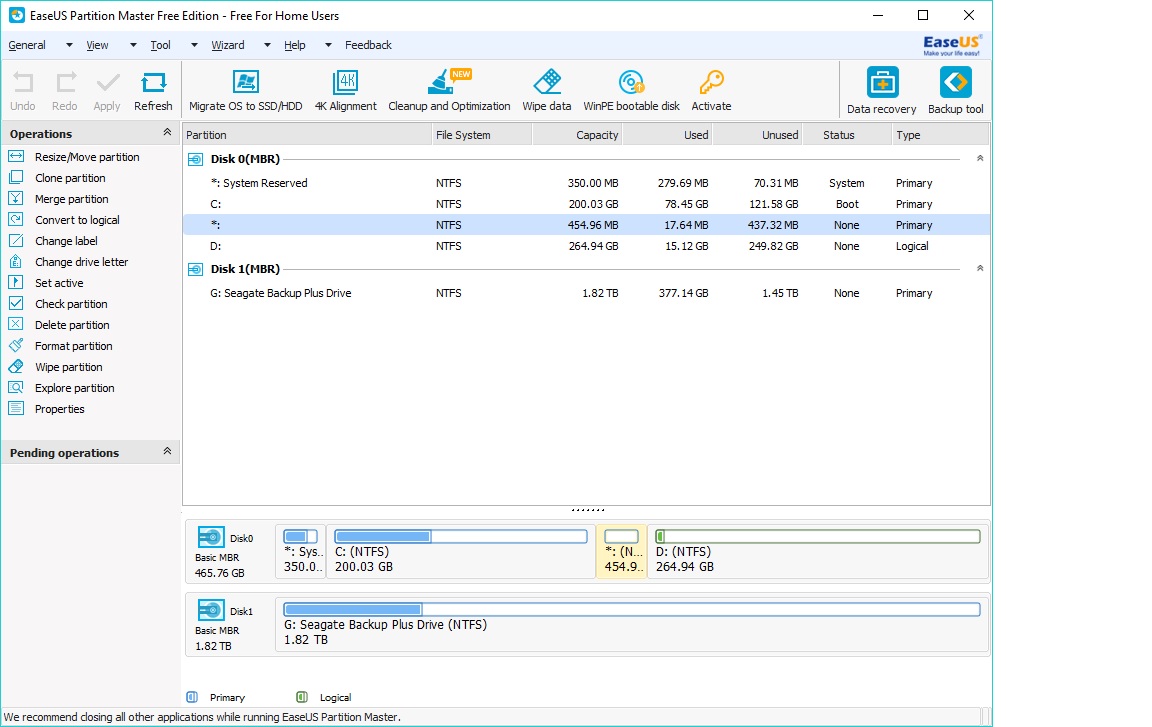Open the General menu

pyautogui.click(x=27, y=45)
